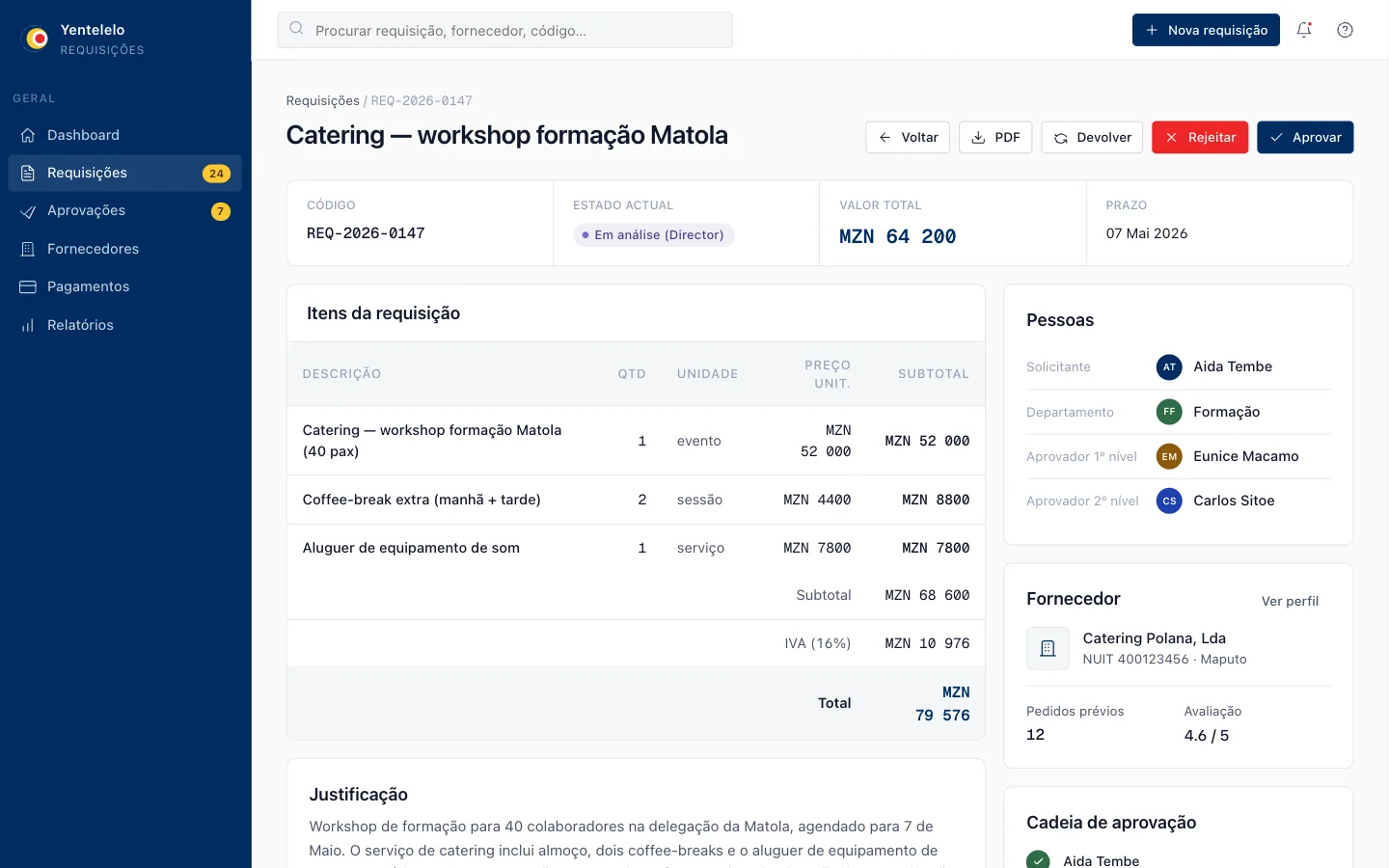Open Relatórios in the sidebar
1389x868 pixels.
(x=125, y=325)
